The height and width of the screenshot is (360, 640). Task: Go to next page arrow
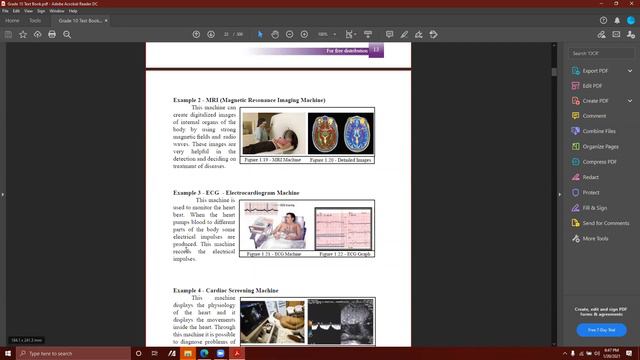point(211,35)
